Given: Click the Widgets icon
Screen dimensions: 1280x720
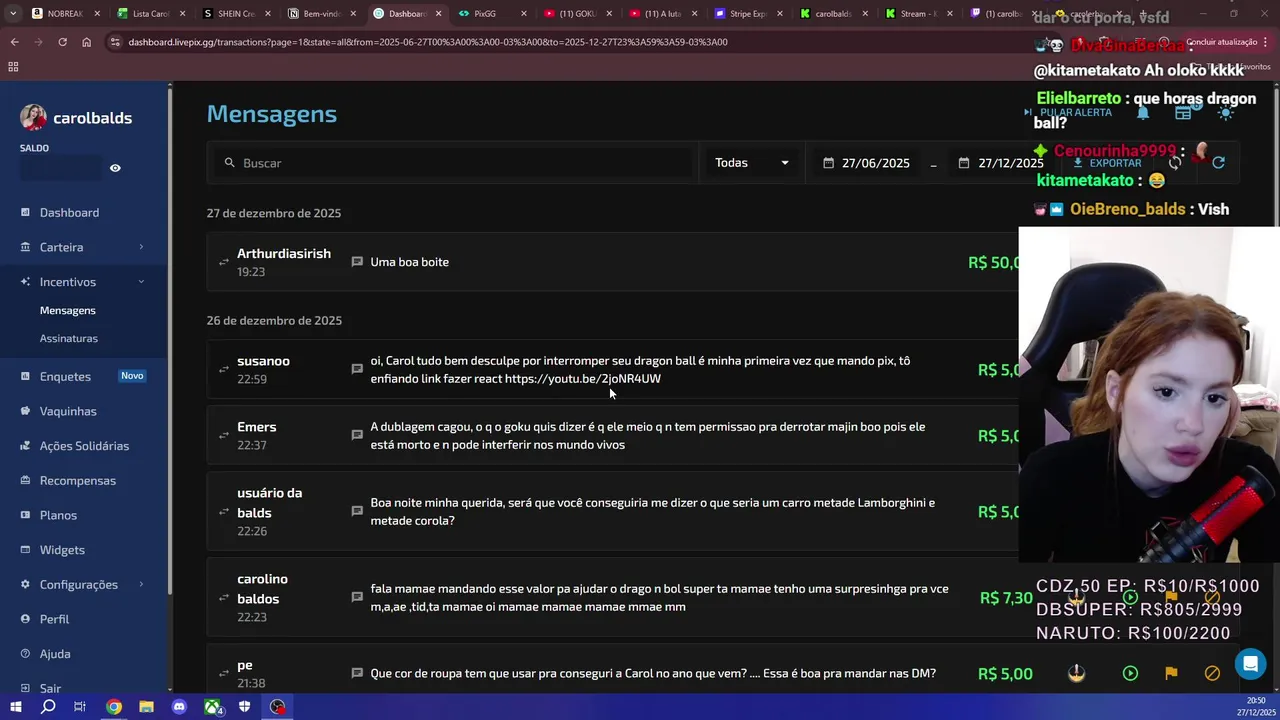Looking at the screenshot, I should [x=25, y=550].
